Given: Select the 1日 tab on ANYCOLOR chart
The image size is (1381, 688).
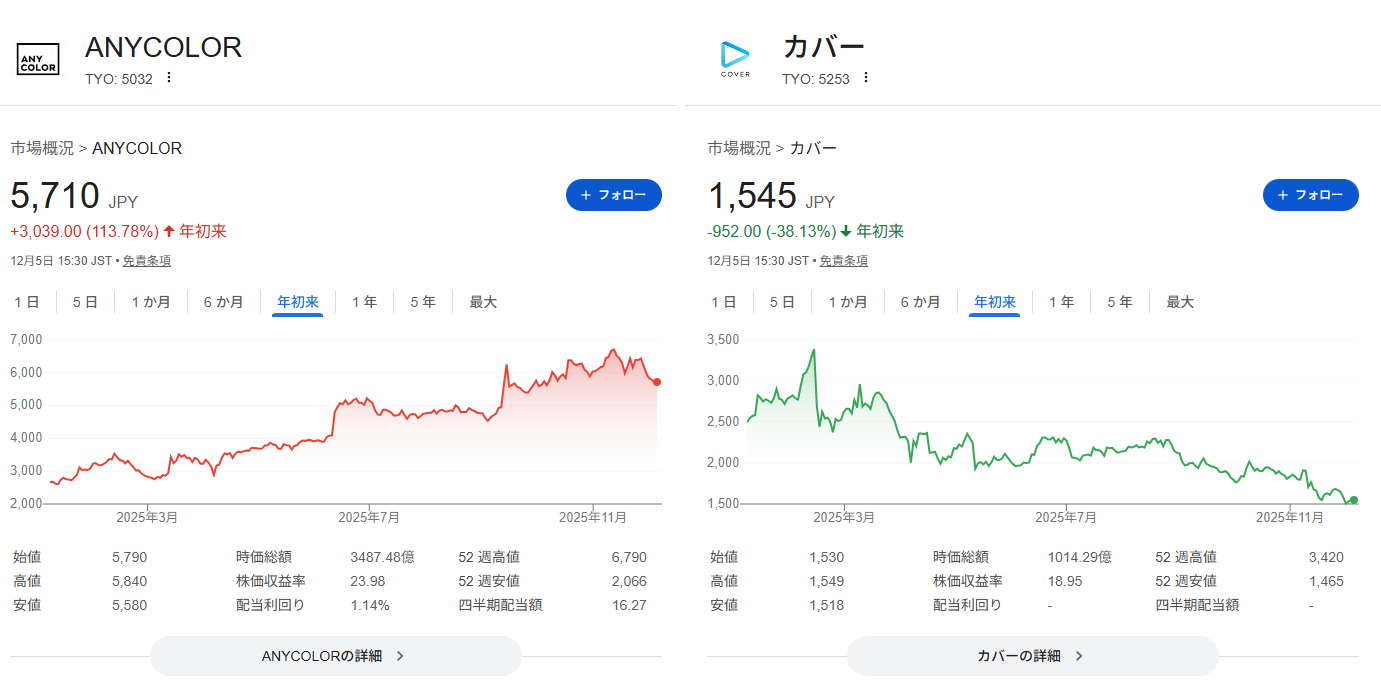Looking at the screenshot, I should (27, 302).
